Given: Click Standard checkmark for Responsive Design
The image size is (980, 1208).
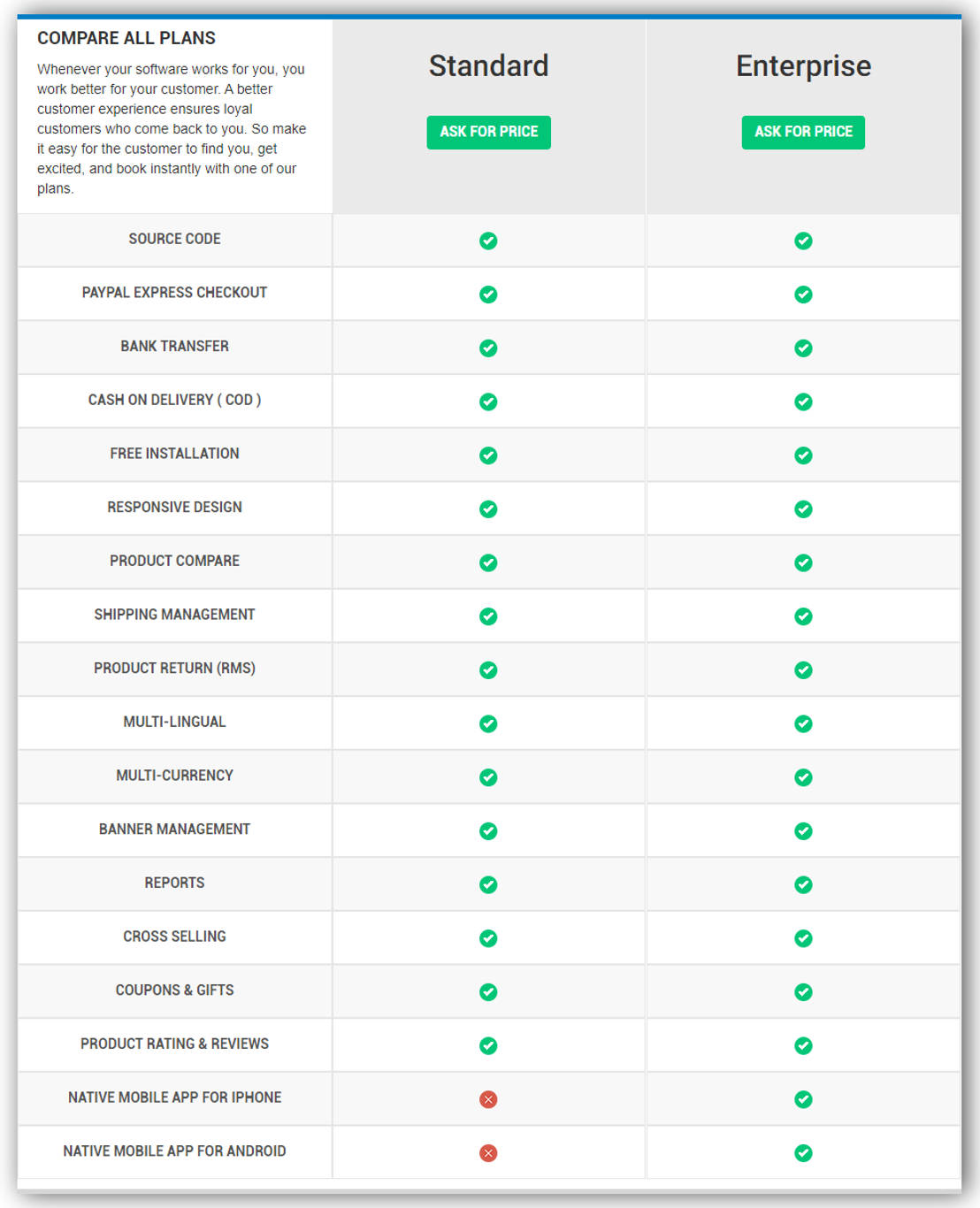Looking at the screenshot, I should (488, 509).
